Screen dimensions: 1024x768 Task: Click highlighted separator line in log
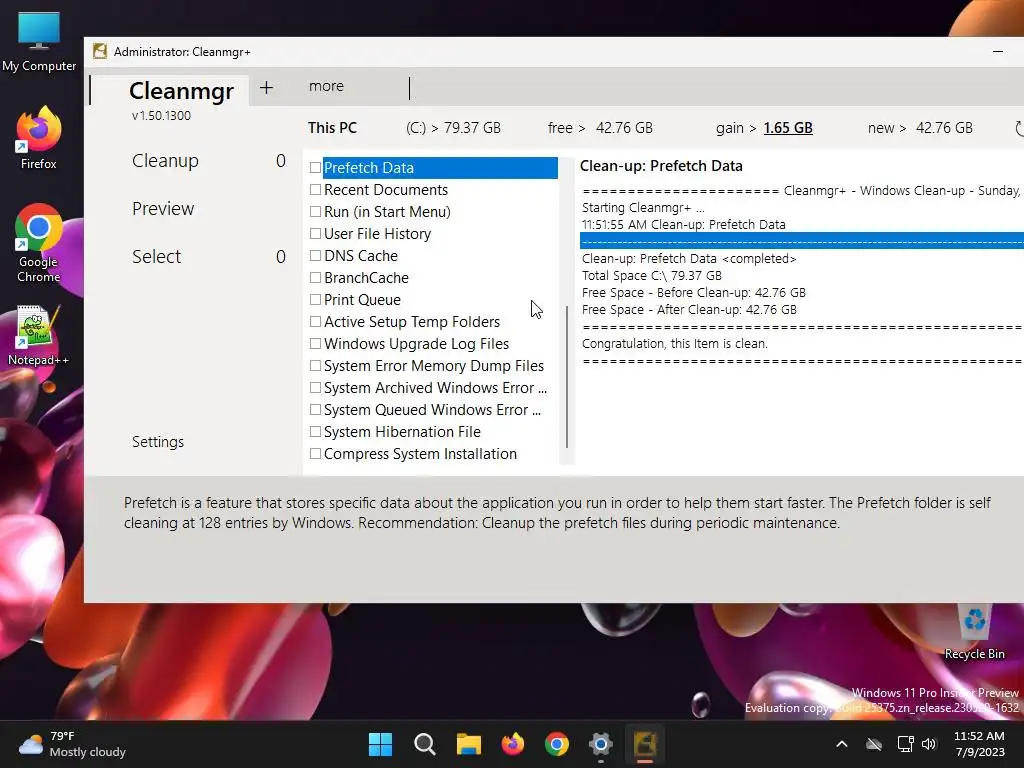[802, 241]
